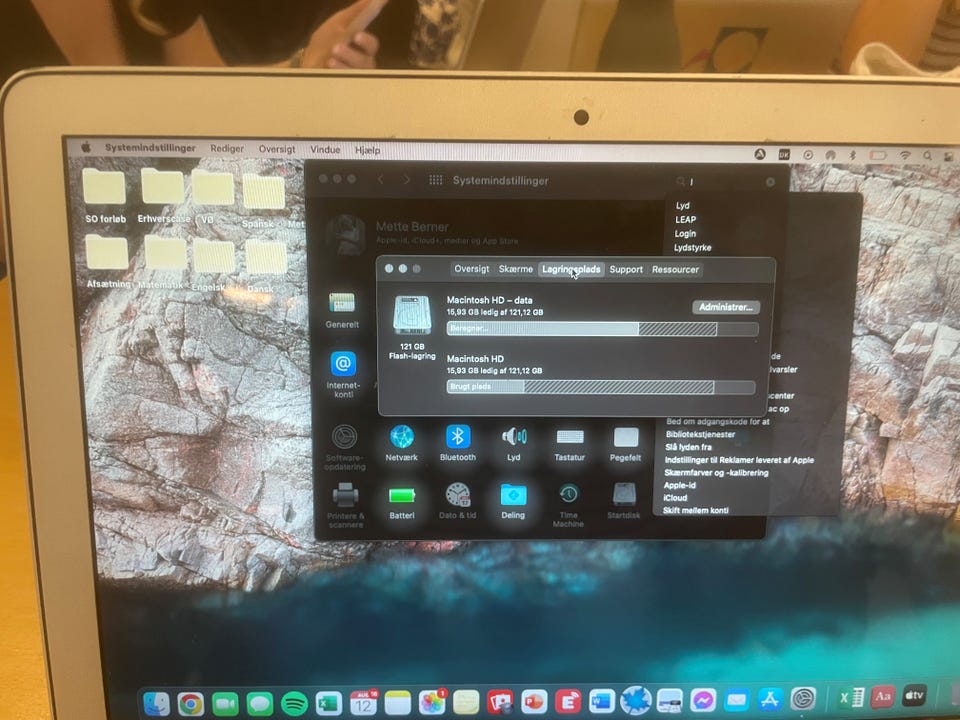The image size is (960, 720).
Task: Click the search field in Systemindstillinger
Action: (x=726, y=182)
